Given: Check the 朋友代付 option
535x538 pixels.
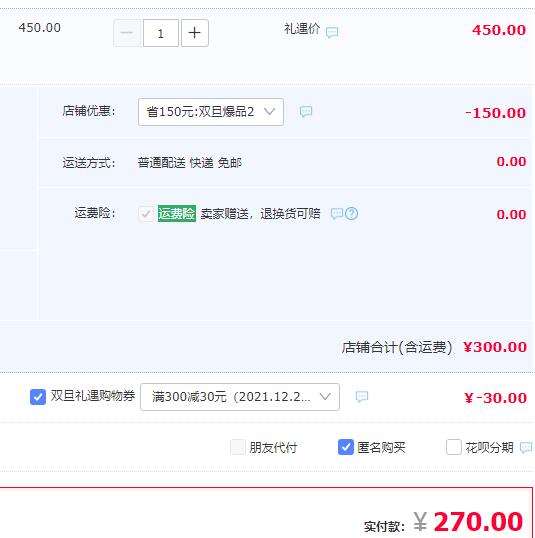Looking at the screenshot, I should tap(238, 447).
